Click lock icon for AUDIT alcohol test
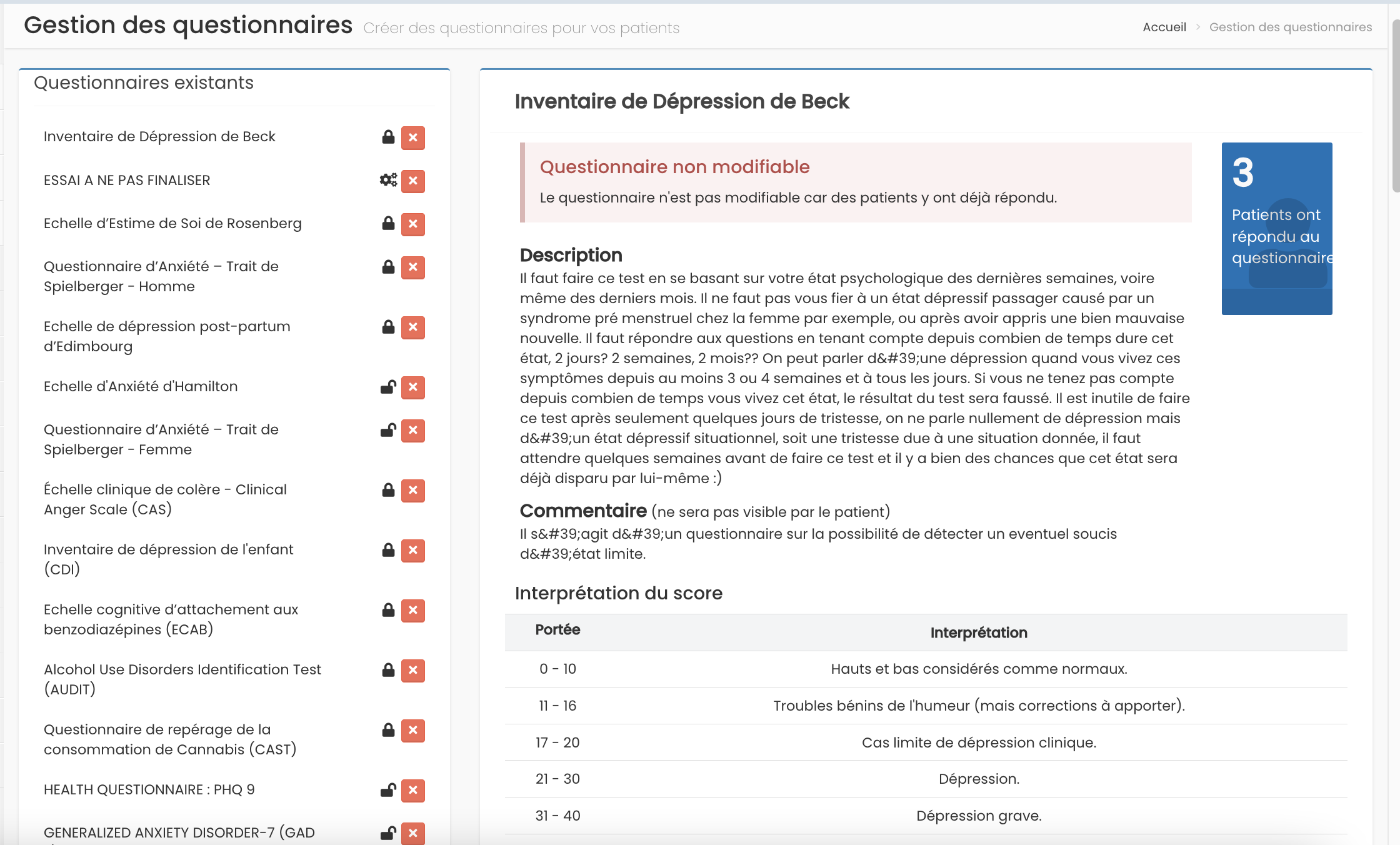This screenshot has height=845, width=1400. [x=388, y=670]
